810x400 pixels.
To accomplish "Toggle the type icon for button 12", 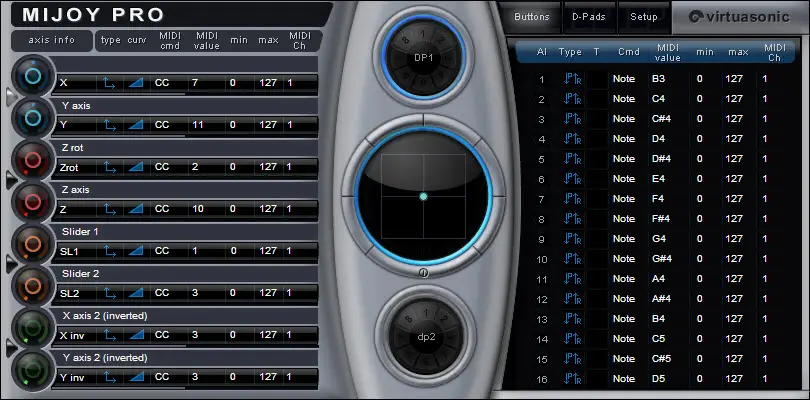I will coord(572,299).
